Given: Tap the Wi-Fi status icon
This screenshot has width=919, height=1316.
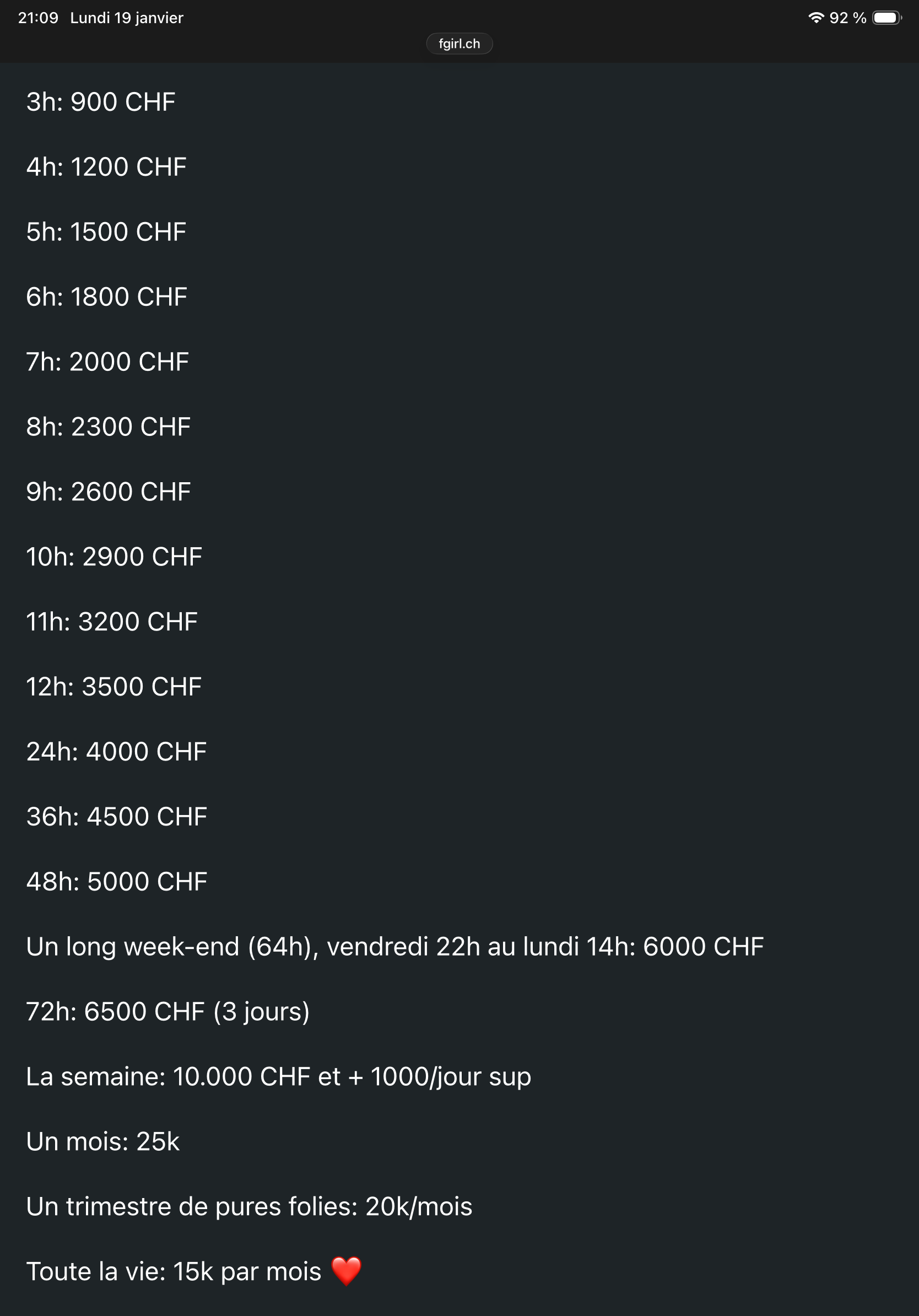Looking at the screenshot, I should [x=815, y=18].
